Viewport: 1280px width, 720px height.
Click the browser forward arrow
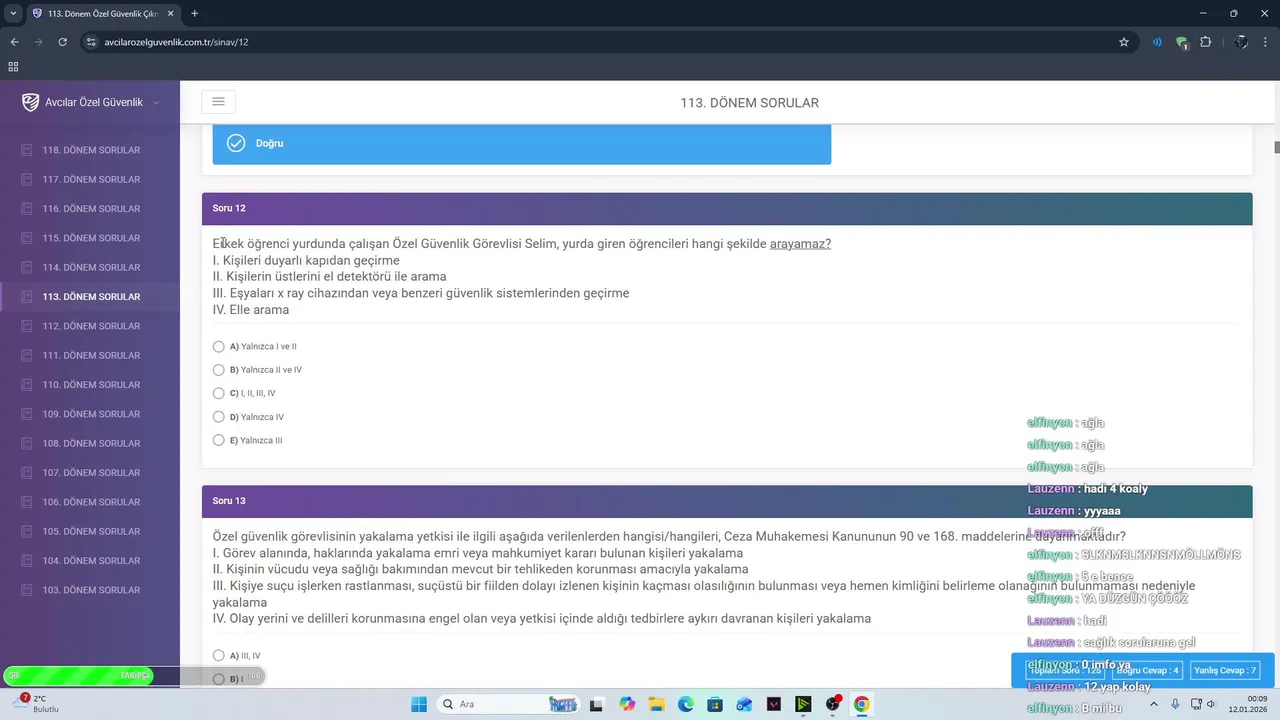[x=38, y=42]
